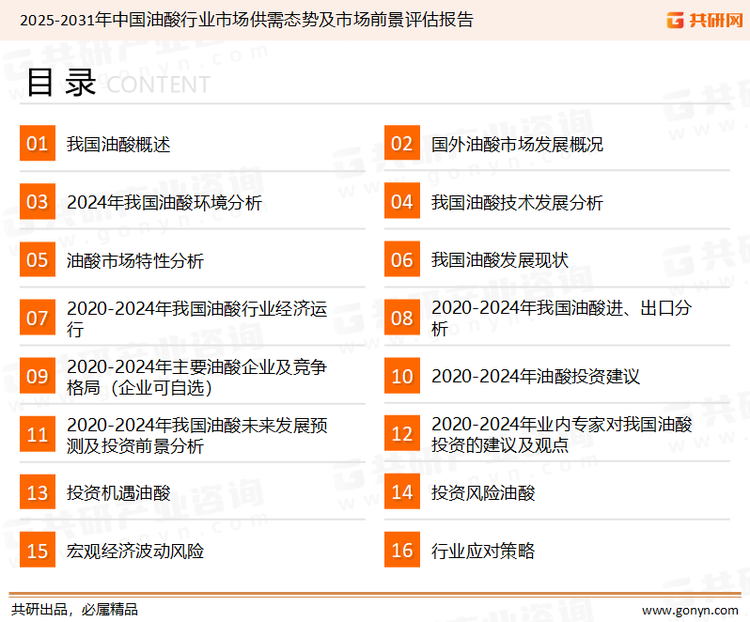750x622 pixels.
Task: Click the orange 16 number box
Action: point(402,550)
